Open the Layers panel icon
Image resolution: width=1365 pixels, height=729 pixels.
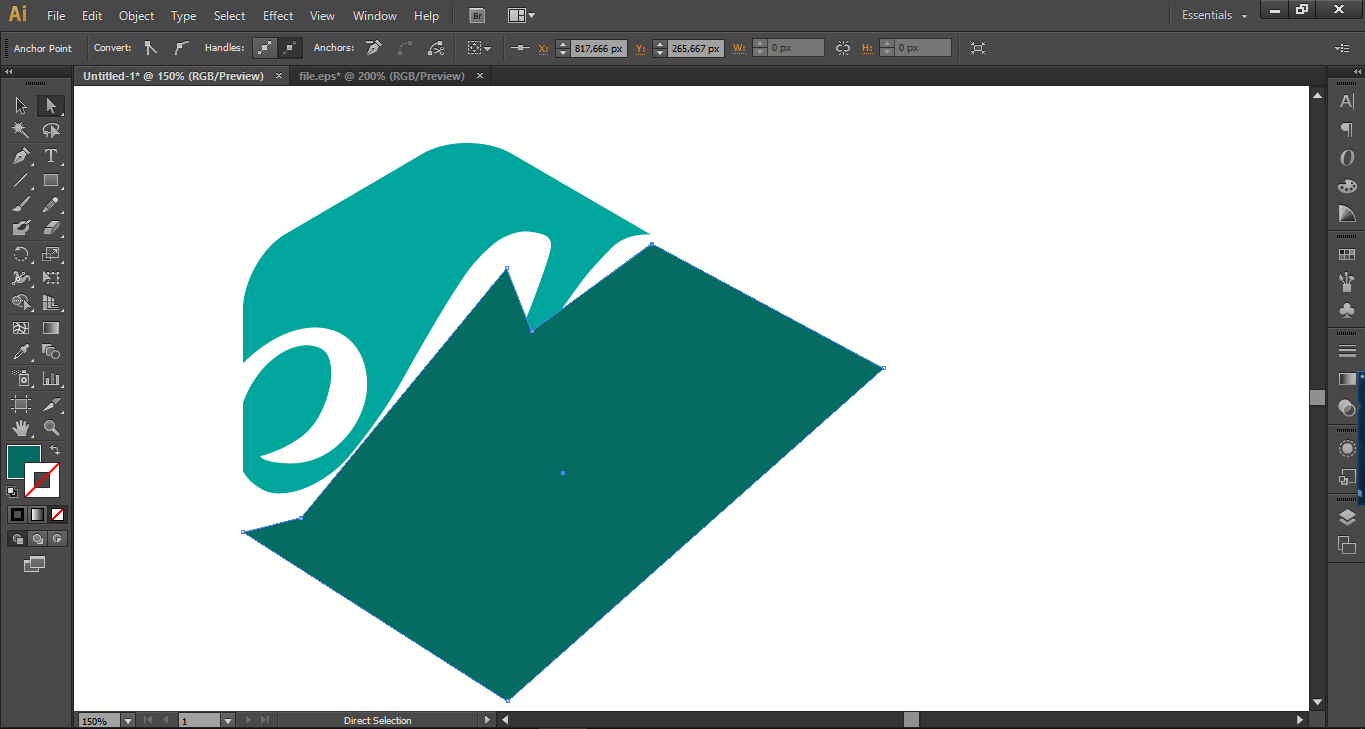1347,517
